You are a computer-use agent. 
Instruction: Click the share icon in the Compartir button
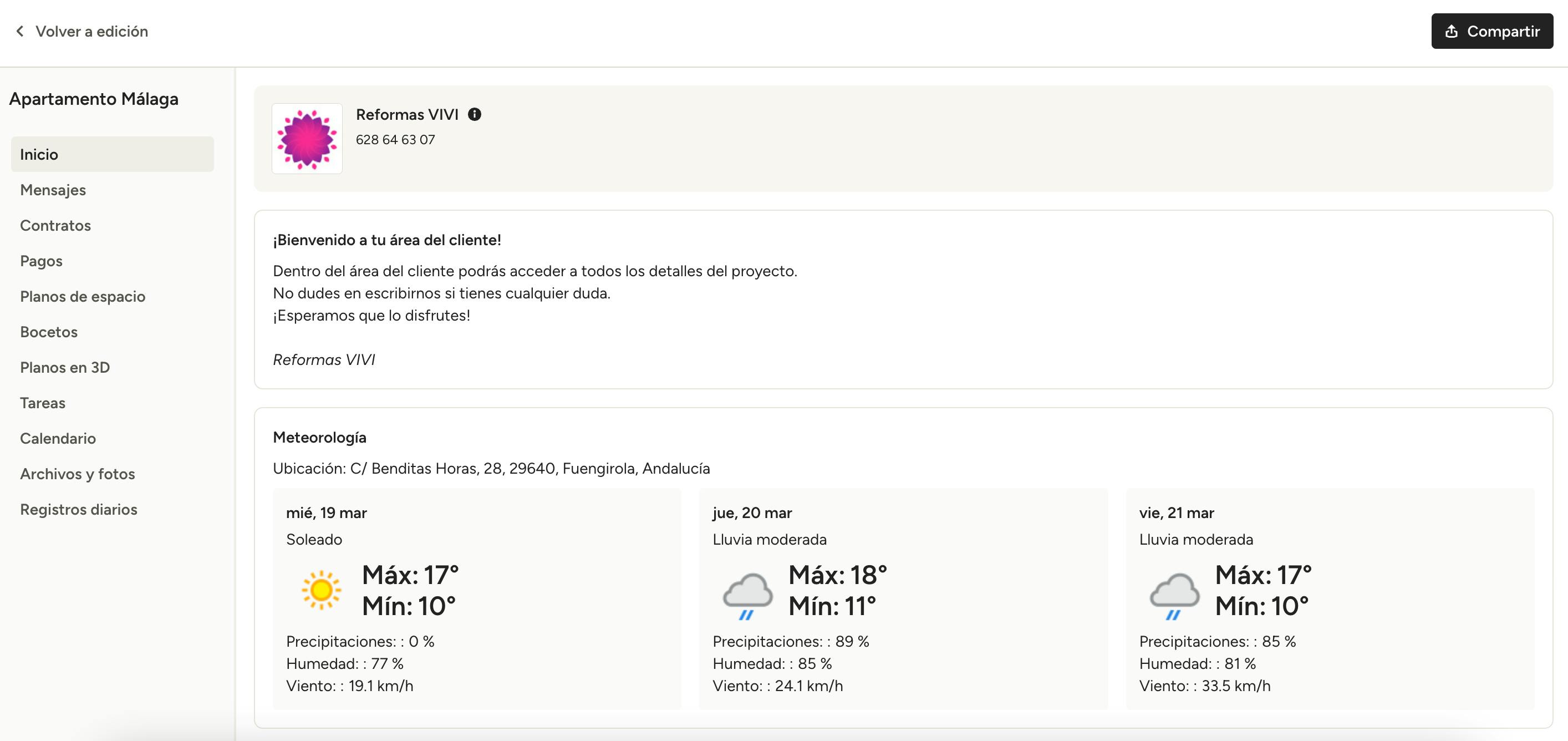pyautogui.click(x=1451, y=31)
